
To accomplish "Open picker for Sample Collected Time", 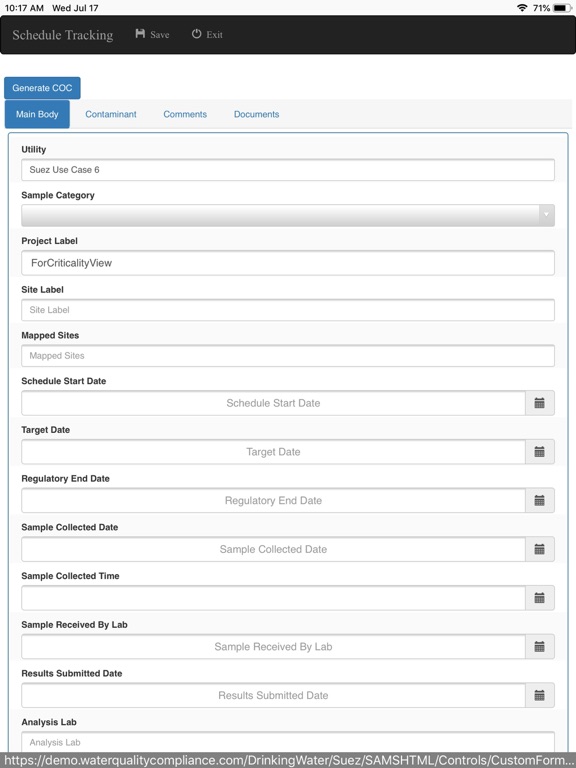I will 540,598.
